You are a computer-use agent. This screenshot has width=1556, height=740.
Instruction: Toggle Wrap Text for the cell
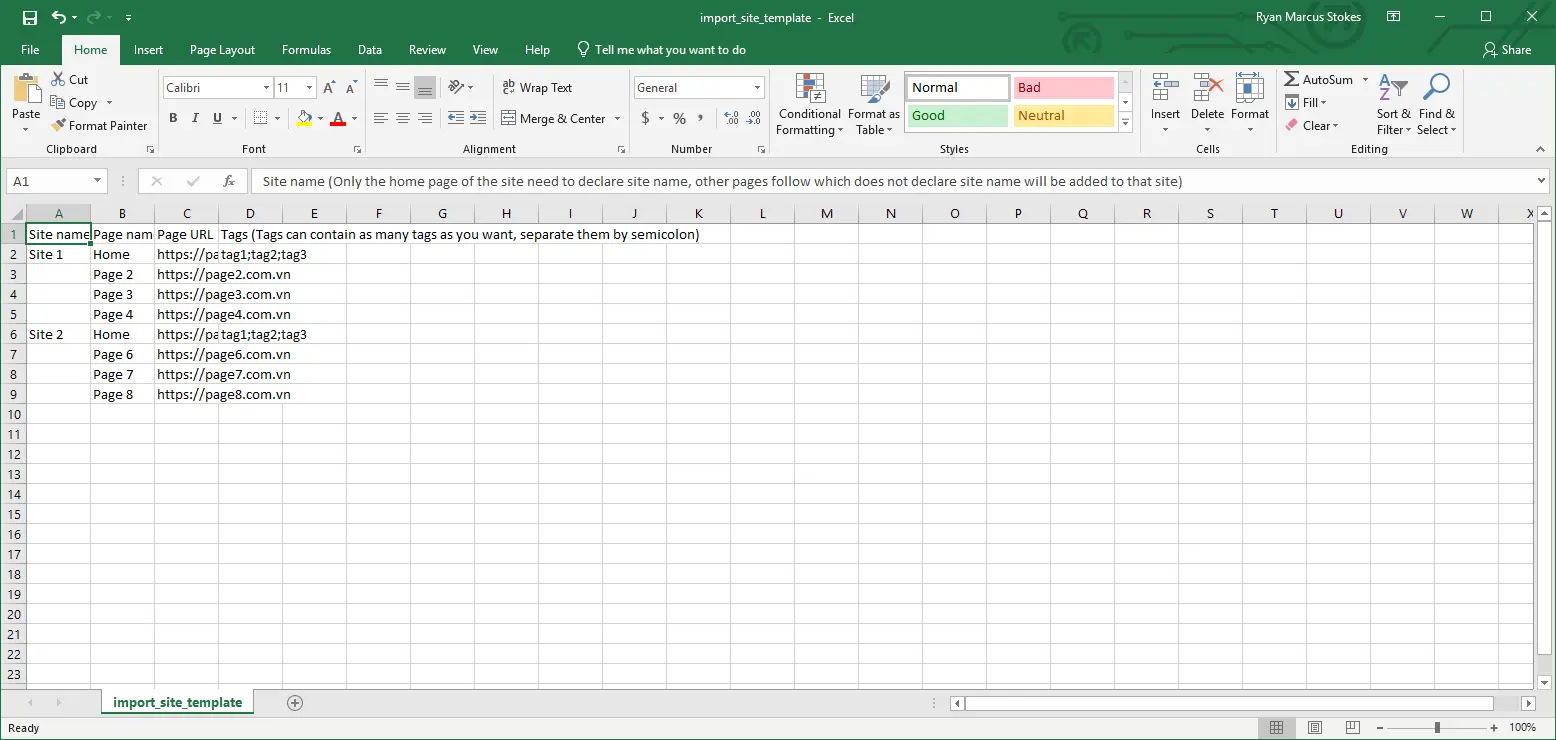pyautogui.click(x=537, y=88)
